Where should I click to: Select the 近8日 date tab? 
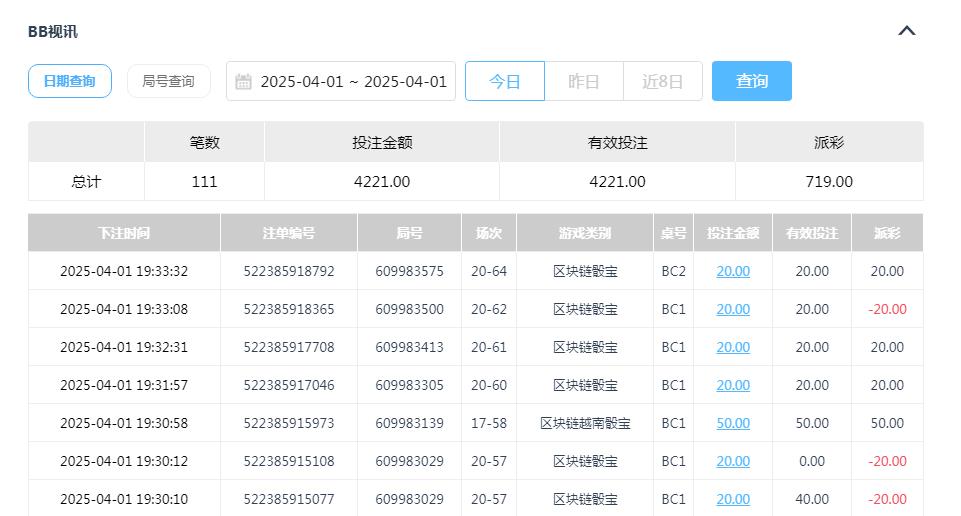pos(662,81)
